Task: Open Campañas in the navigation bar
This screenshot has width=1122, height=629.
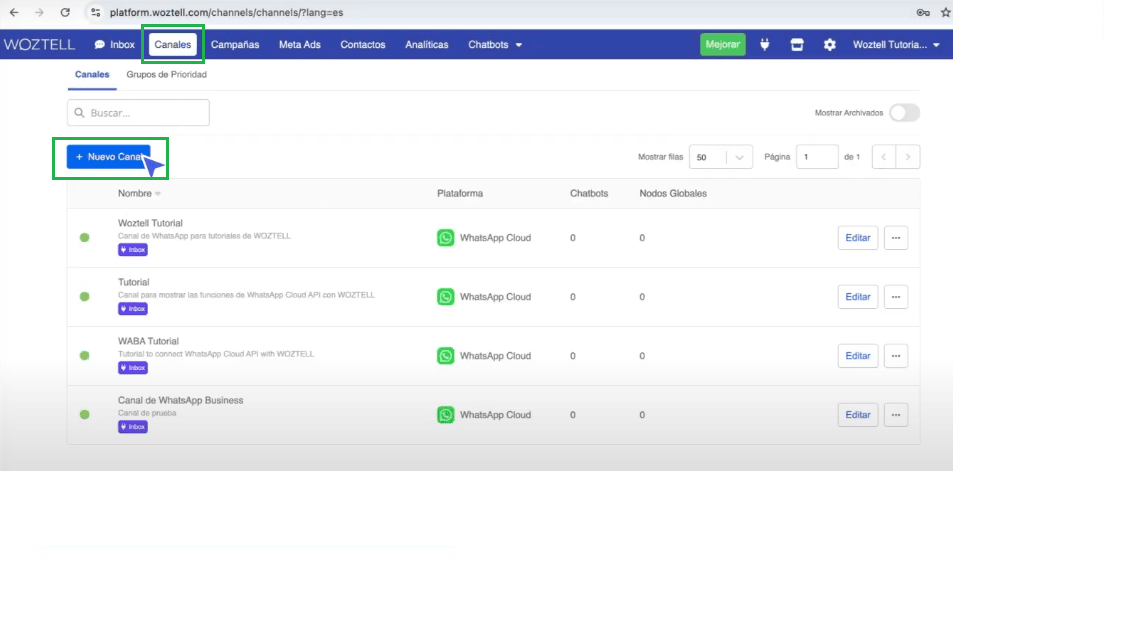Action: [235, 44]
